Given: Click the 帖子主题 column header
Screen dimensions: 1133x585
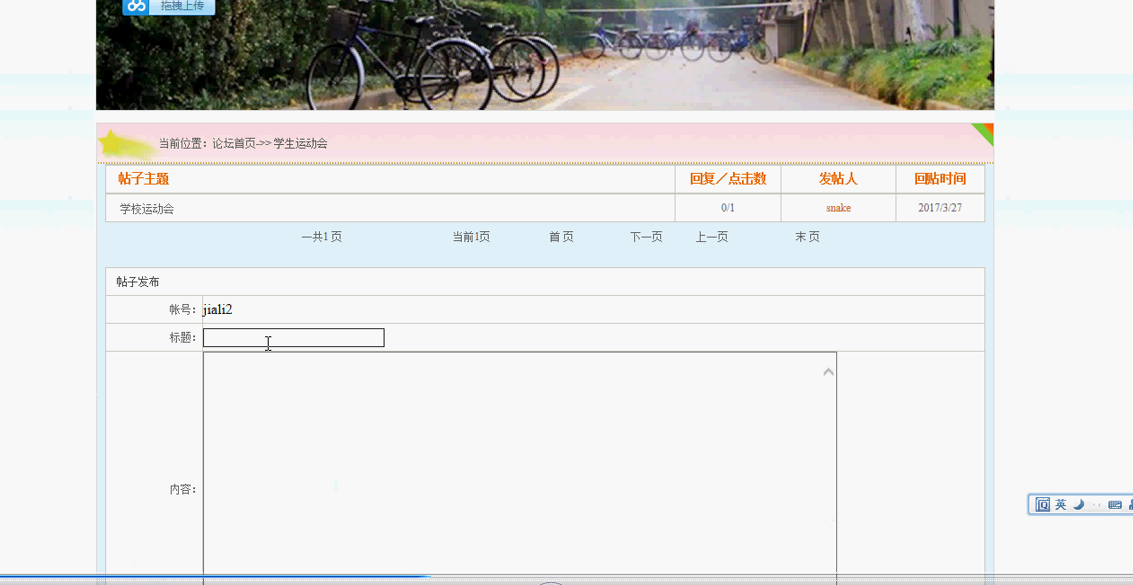Looking at the screenshot, I should tap(144, 179).
